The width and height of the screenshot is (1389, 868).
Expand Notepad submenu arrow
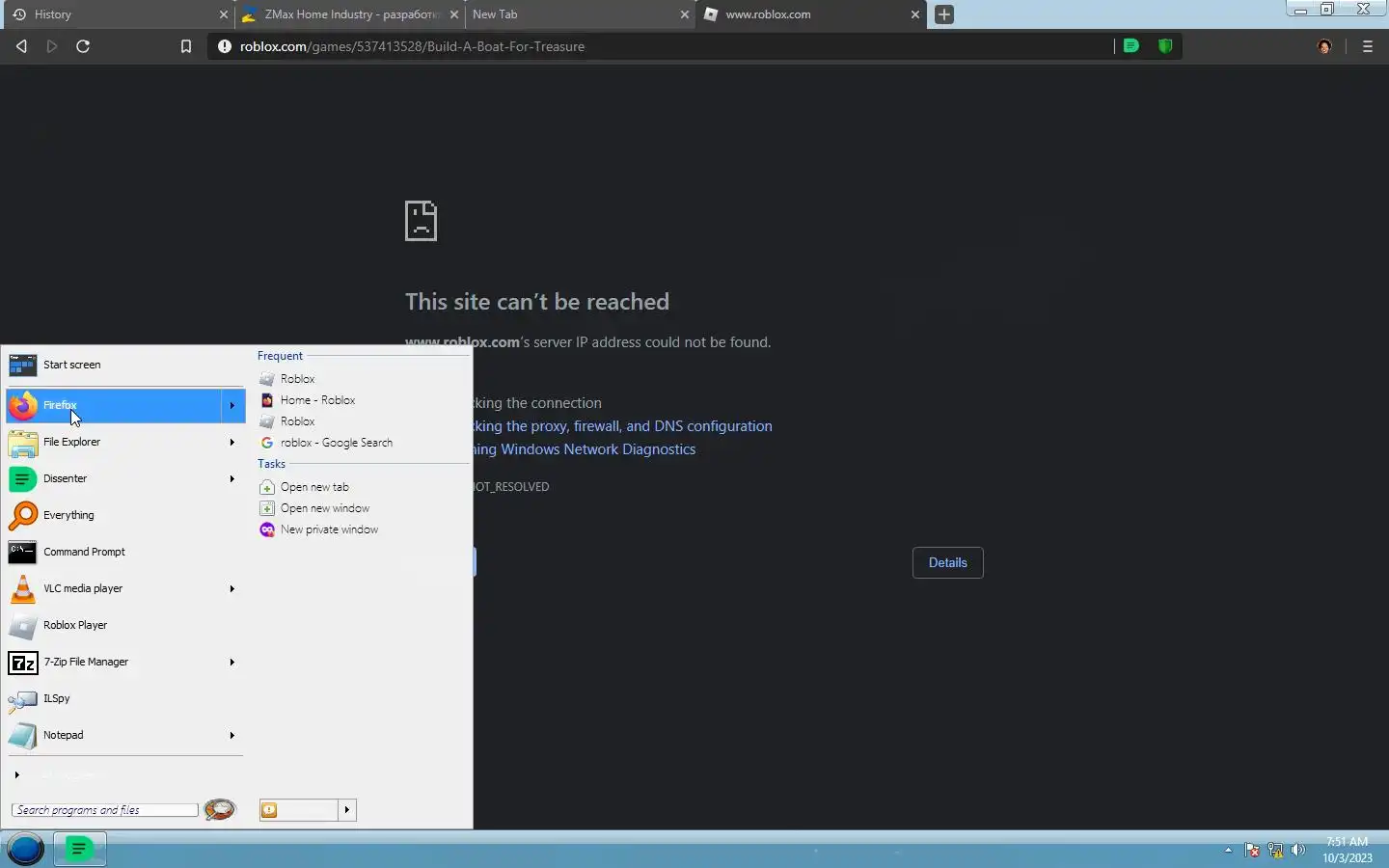[231, 735]
